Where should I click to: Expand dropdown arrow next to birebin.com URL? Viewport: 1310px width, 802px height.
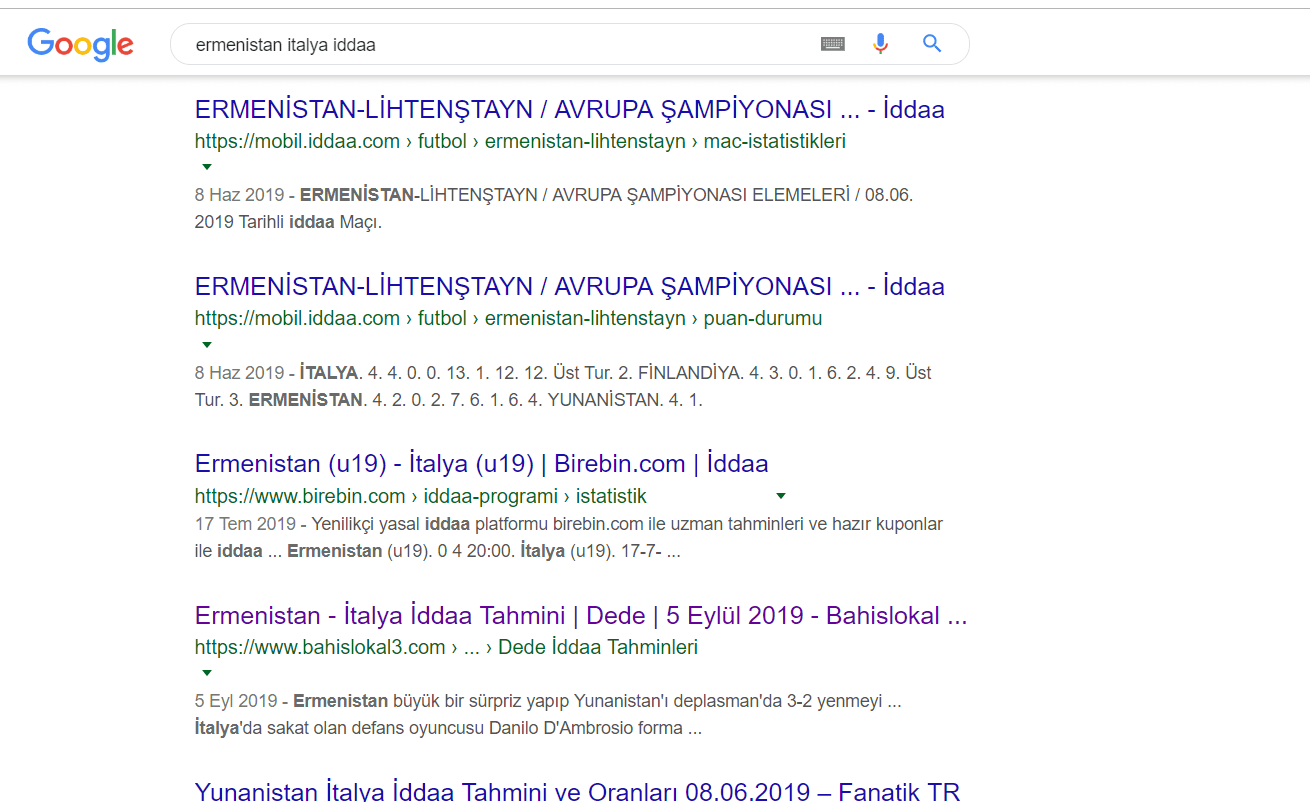(781, 496)
